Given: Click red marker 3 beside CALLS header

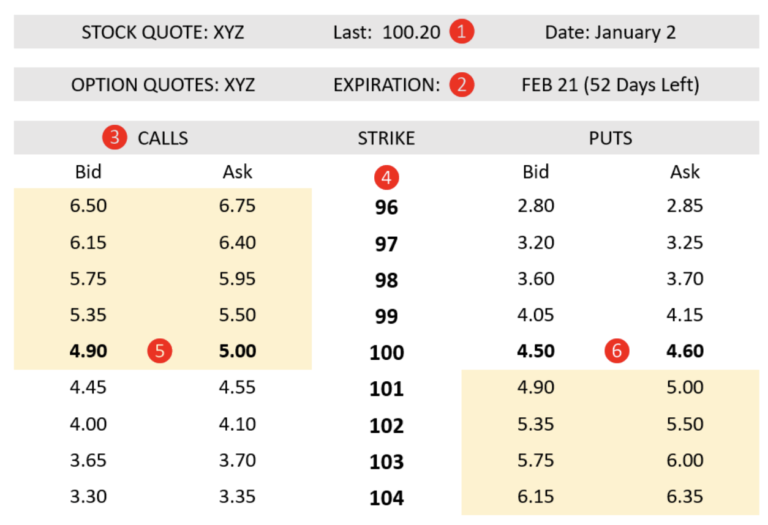Looking at the screenshot, I should 117,138.
